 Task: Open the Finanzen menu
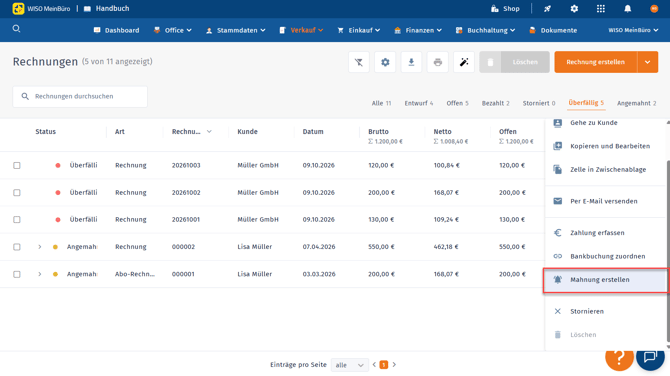tap(418, 30)
